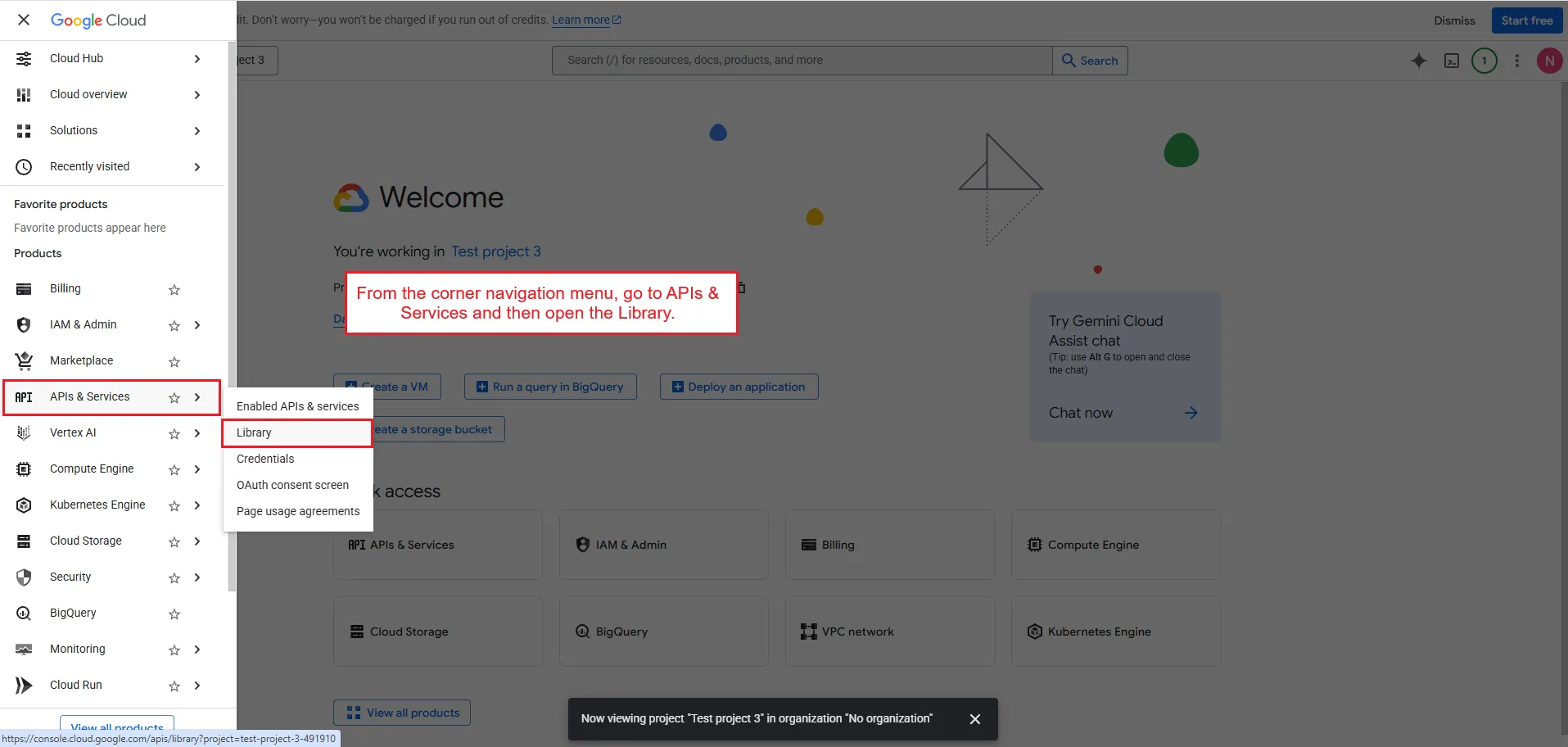This screenshot has width=1568, height=747.
Task: Select Credentials in the submenu
Action: (x=298, y=459)
